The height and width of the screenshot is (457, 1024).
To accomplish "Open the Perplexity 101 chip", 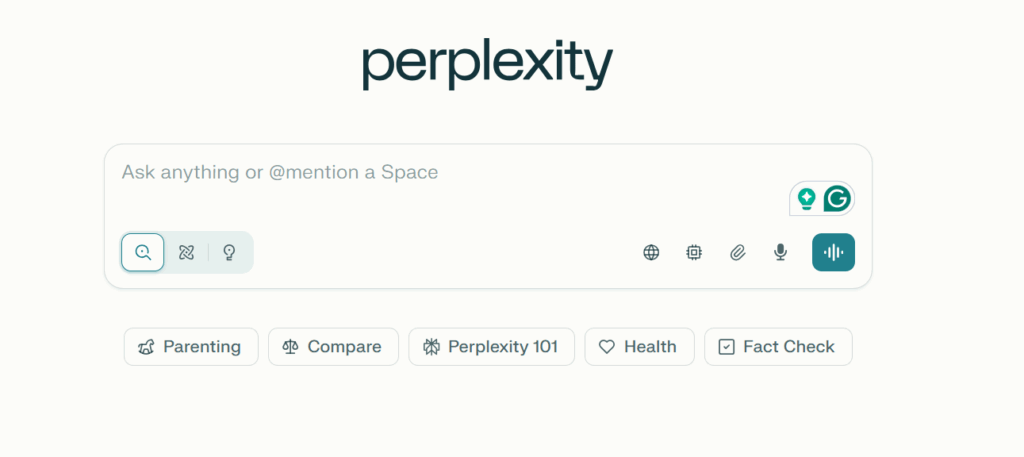I will (491, 347).
